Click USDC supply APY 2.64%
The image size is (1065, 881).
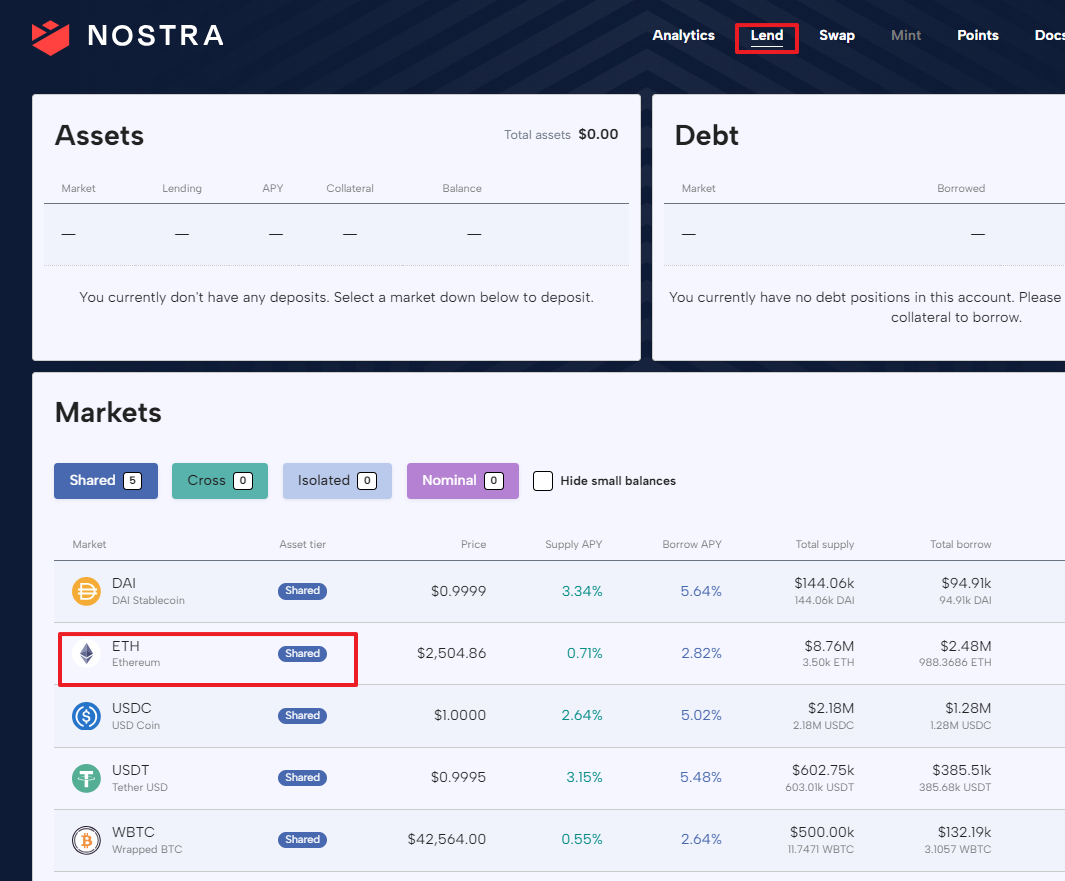pyautogui.click(x=582, y=715)
